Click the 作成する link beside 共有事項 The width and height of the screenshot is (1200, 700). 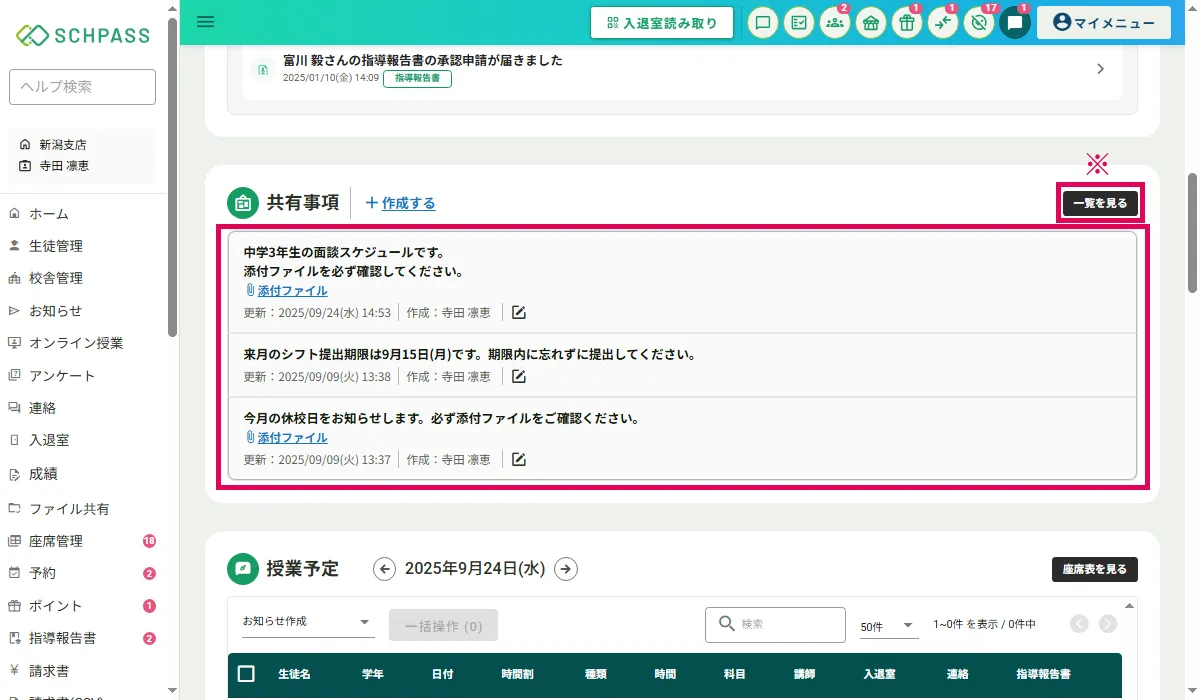(400, 203)
